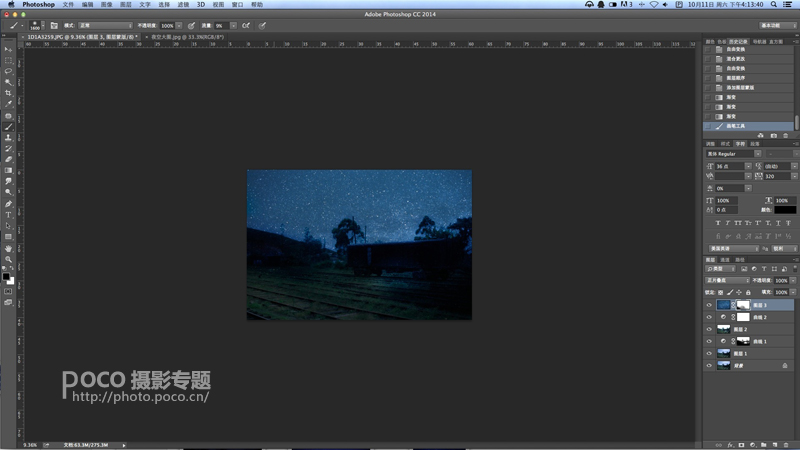Open layer blend mode 正片叠底 dropdown
The height and width of the screenshot is (450, 800).
click(x=728, y=281)
